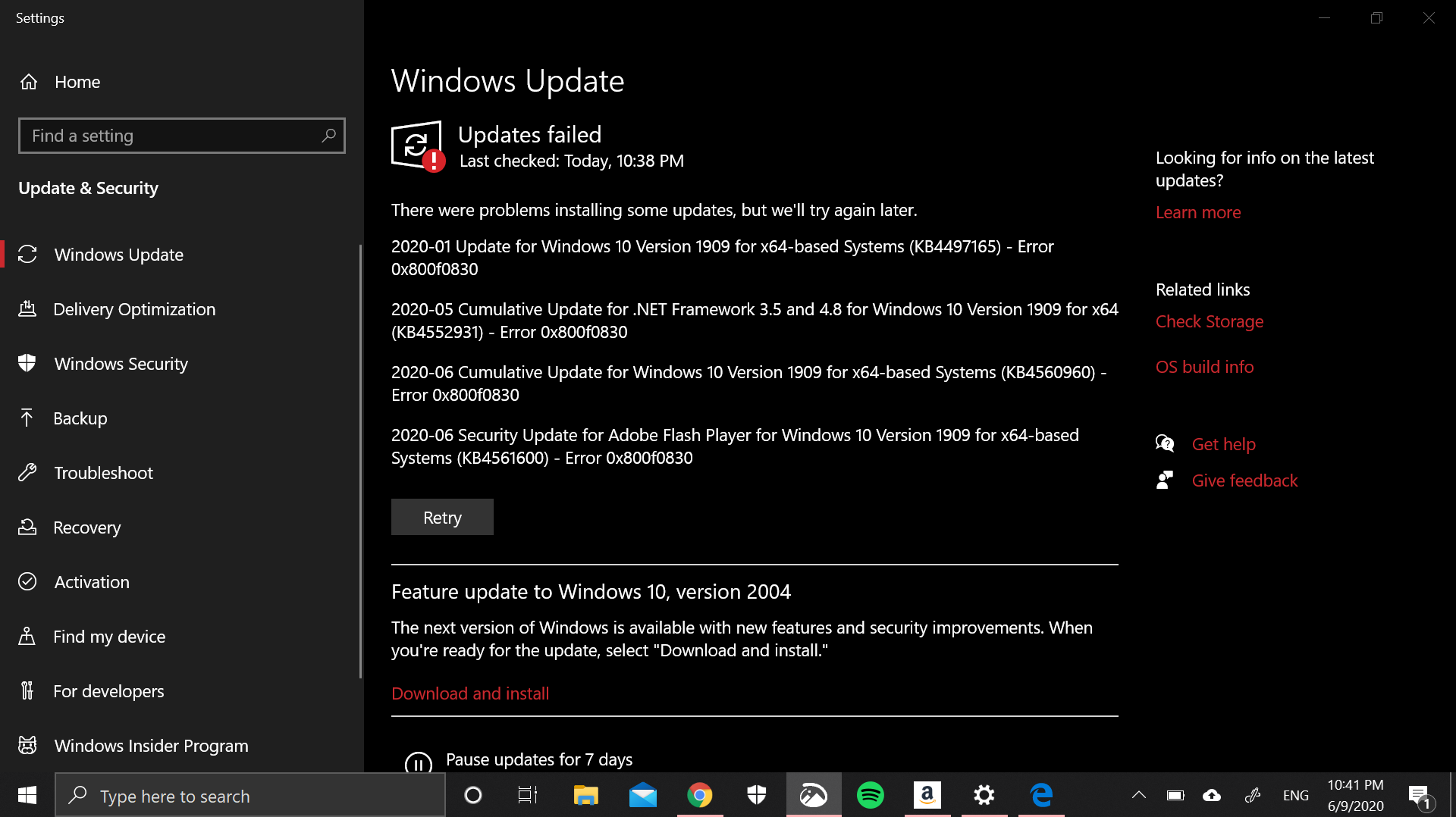Click Give feedback link
Viewport: 1456px width, 817px height.
[1244, 480]
